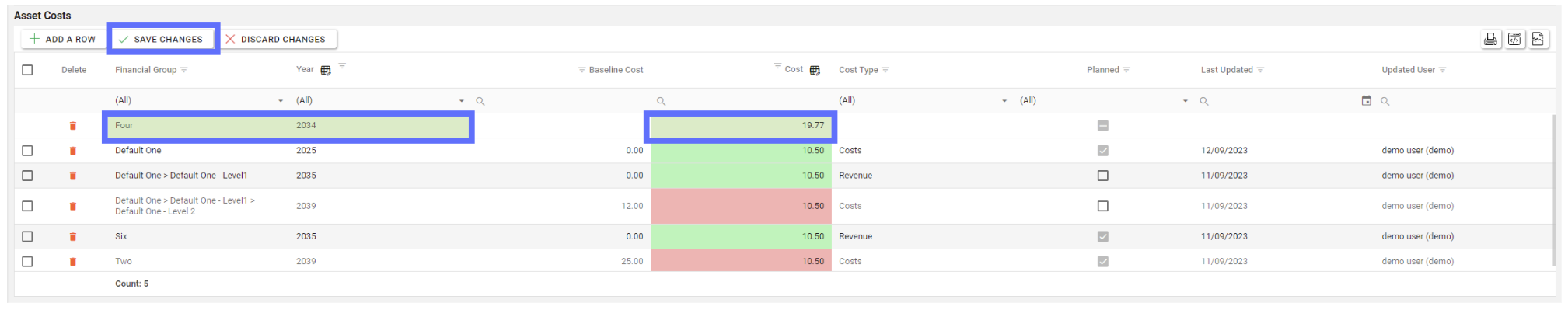The width and height of the screenshot is (1568, 310).
Task: Delete the Default One 2025 row
Action: coord(73,151)
